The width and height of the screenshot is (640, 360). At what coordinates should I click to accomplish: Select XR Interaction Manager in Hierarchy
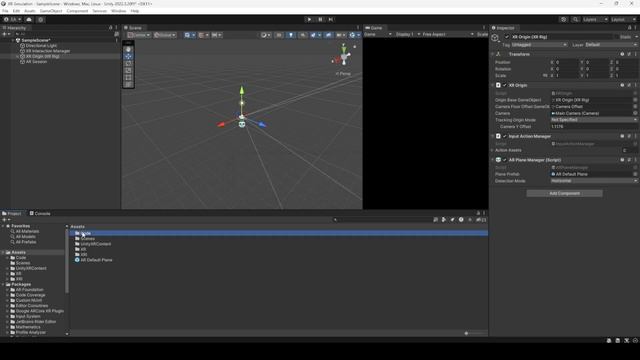click(x=48, y=51)
